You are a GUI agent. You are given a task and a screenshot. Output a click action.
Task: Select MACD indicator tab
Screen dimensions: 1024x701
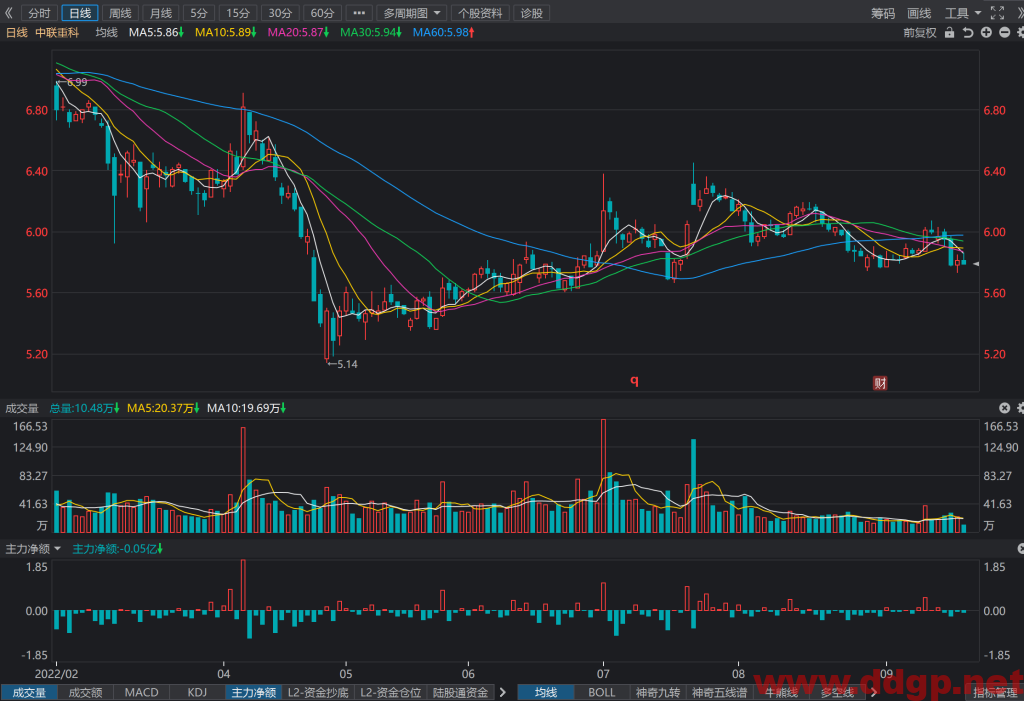(141, 693)
